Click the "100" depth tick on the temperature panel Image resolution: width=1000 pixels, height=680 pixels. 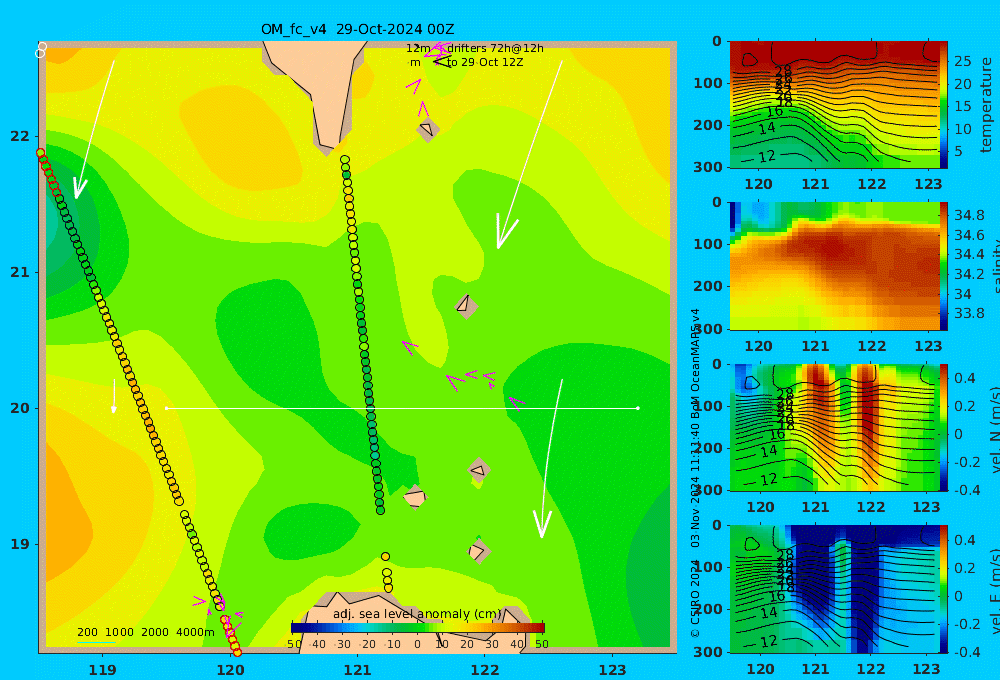coord(708,84)
